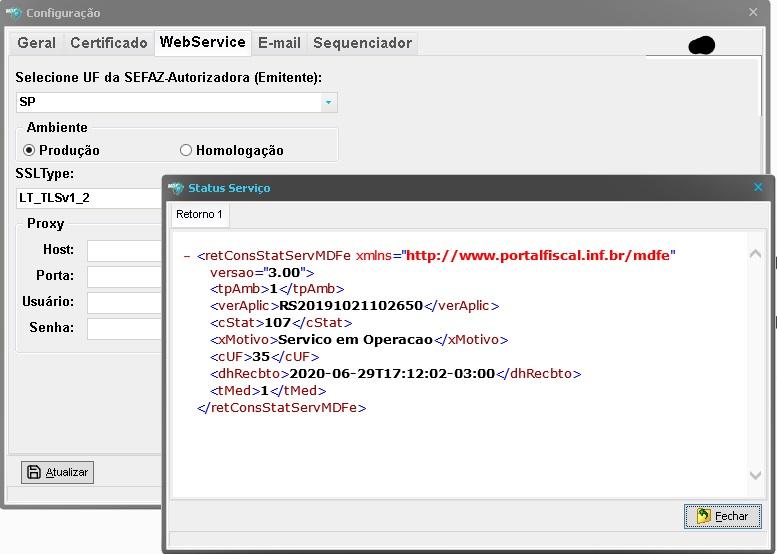The height and width of the screenshot is (554, 777).
Task: Click the floppy disk icon on Atualizar
Action: (34, 472)
